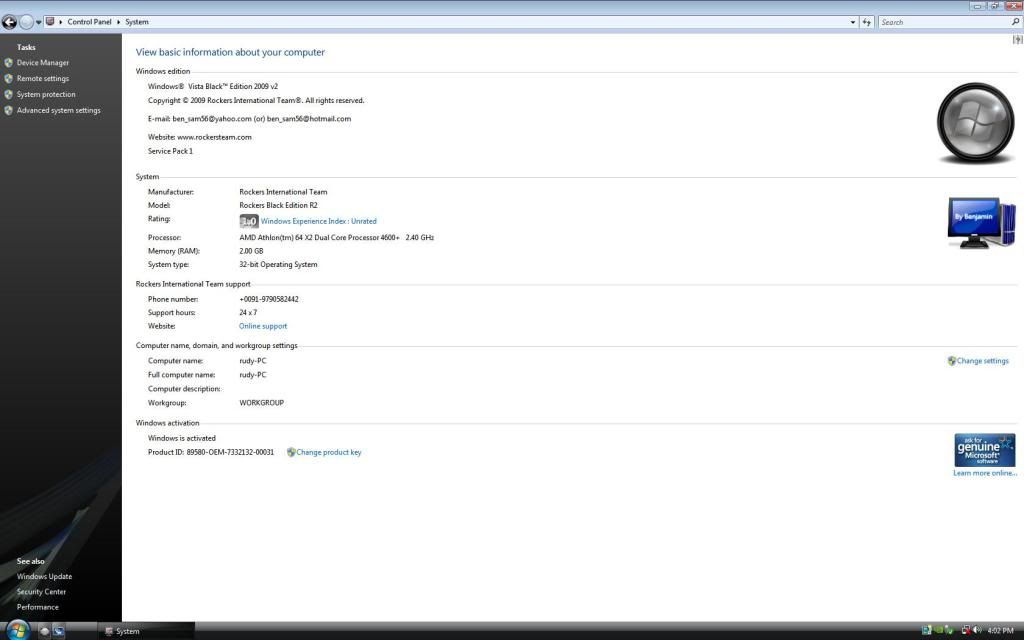Click the volume speaker tray icon

(x=977, y=630)
